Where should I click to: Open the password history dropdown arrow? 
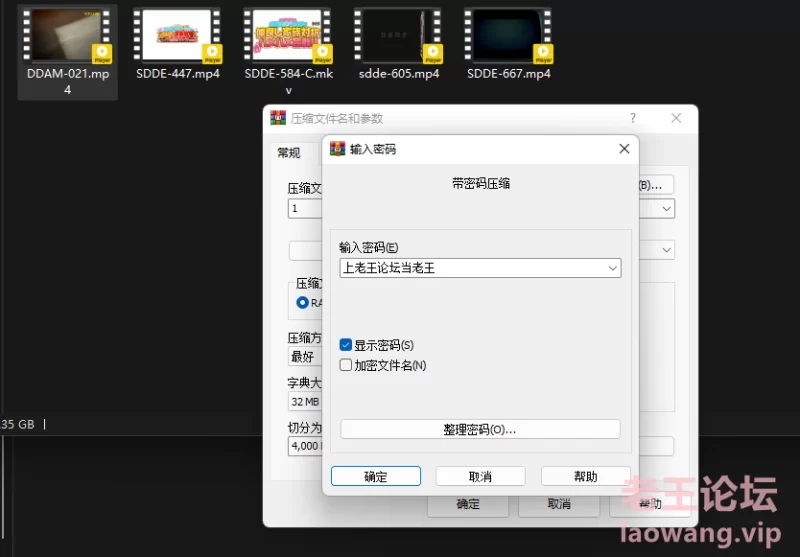pyautogui.click(x=612, y=268)
